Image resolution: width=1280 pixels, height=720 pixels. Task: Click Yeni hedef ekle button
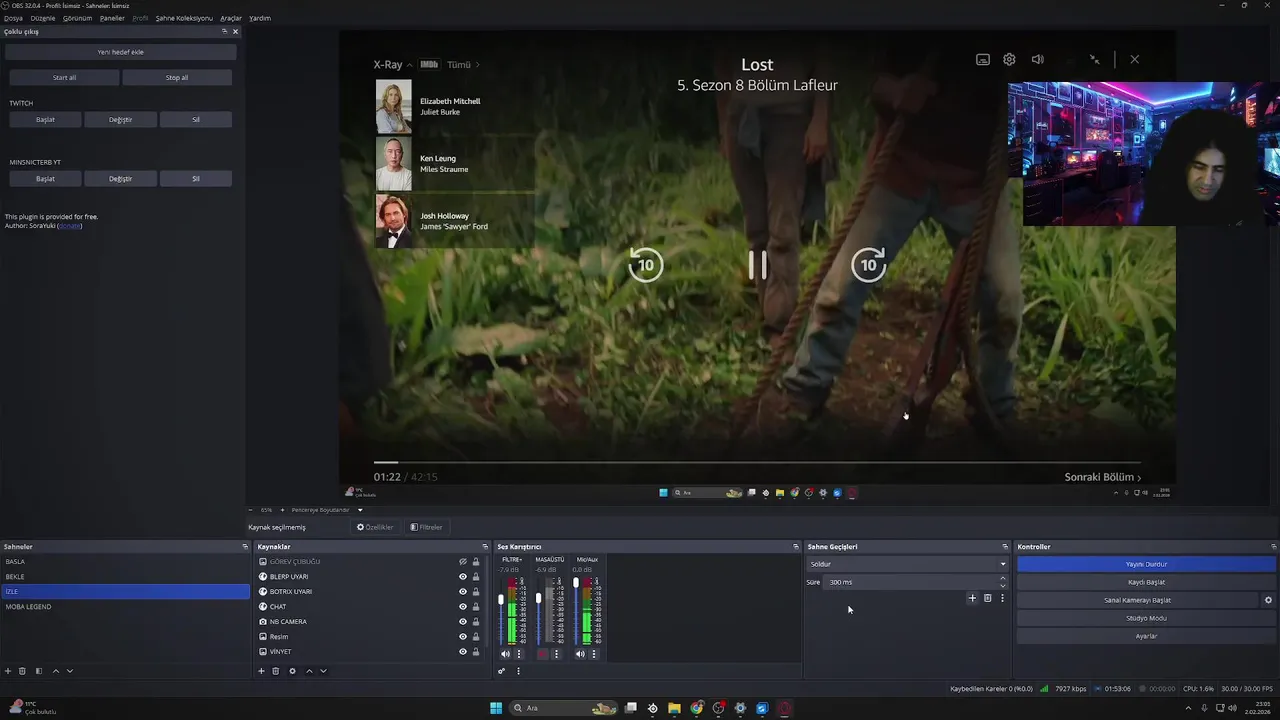pyautogui.click(x=120, y=52)
